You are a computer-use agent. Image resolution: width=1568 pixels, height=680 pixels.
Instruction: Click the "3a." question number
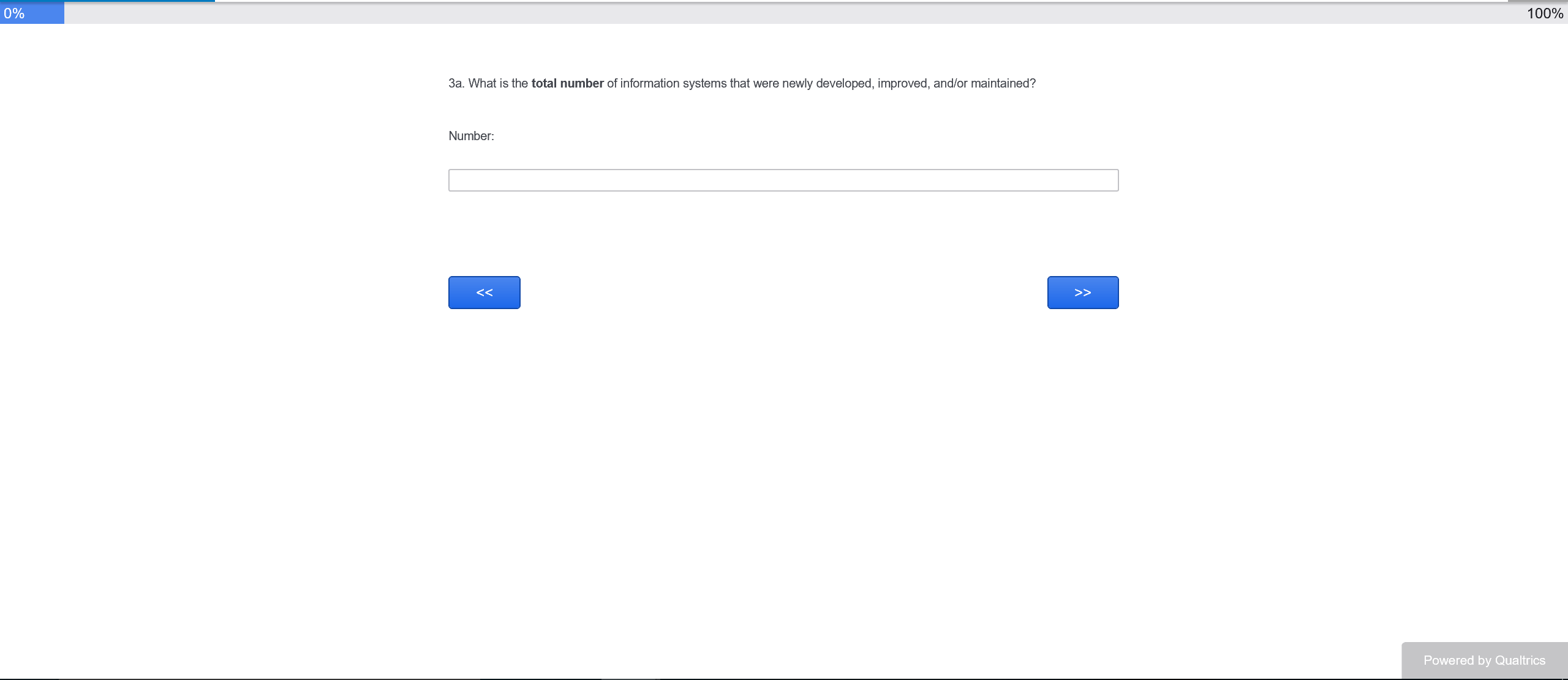(x=456, y=83)
